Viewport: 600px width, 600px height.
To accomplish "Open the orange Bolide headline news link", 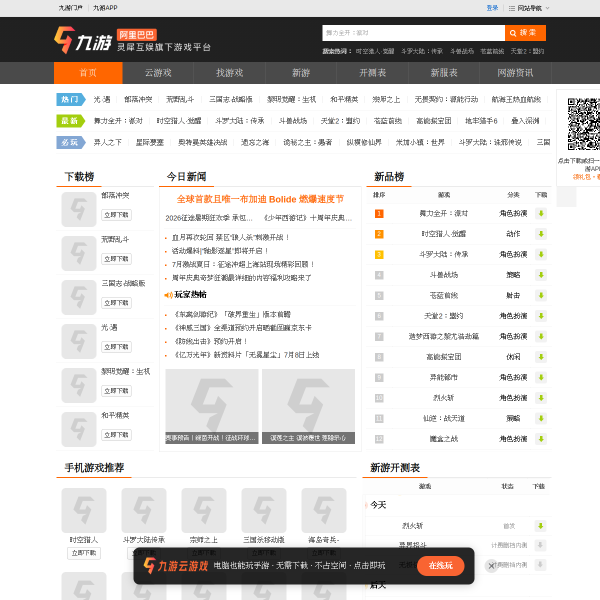I will 260,199.
